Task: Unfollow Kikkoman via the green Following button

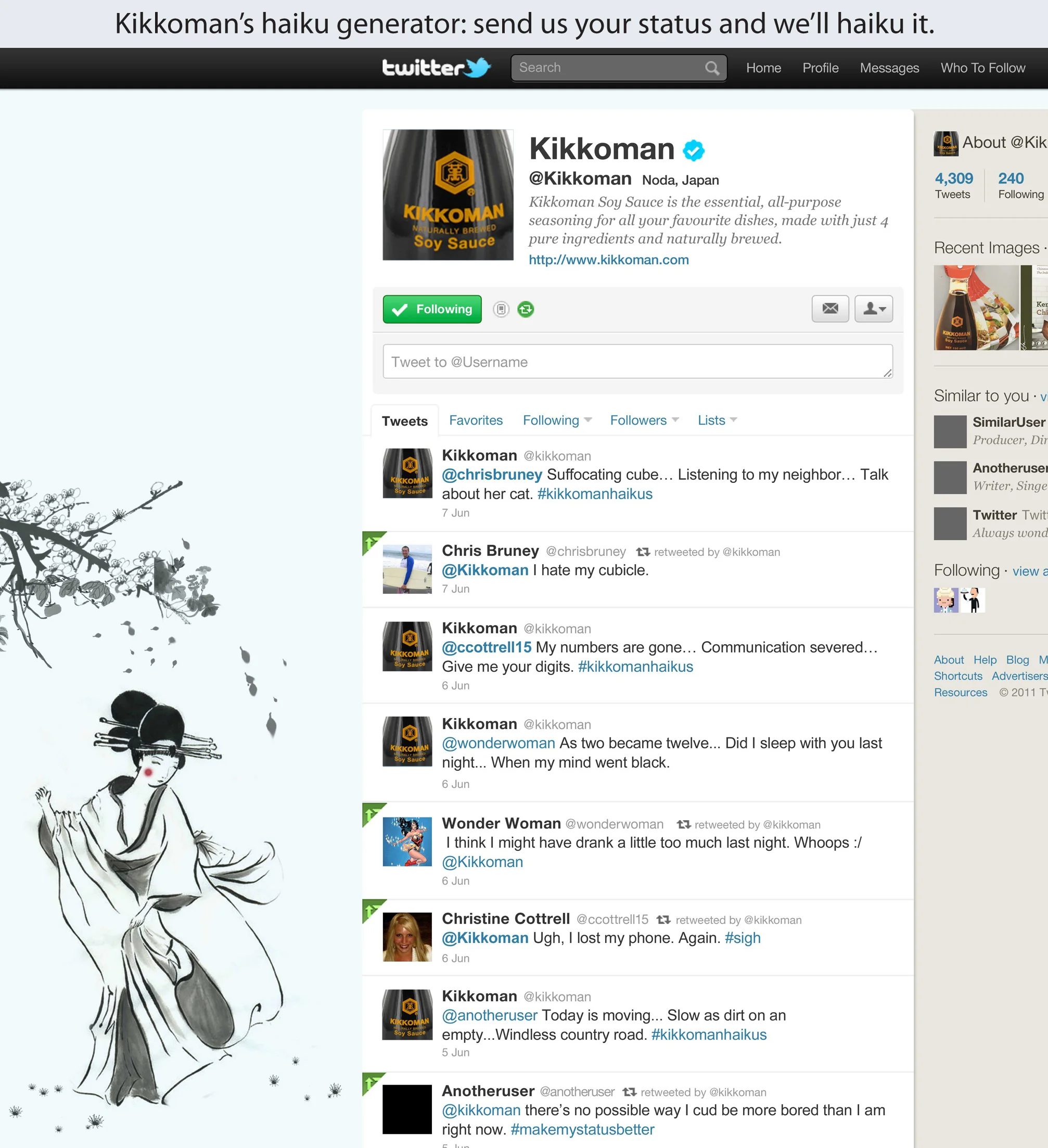Action: 432,309
